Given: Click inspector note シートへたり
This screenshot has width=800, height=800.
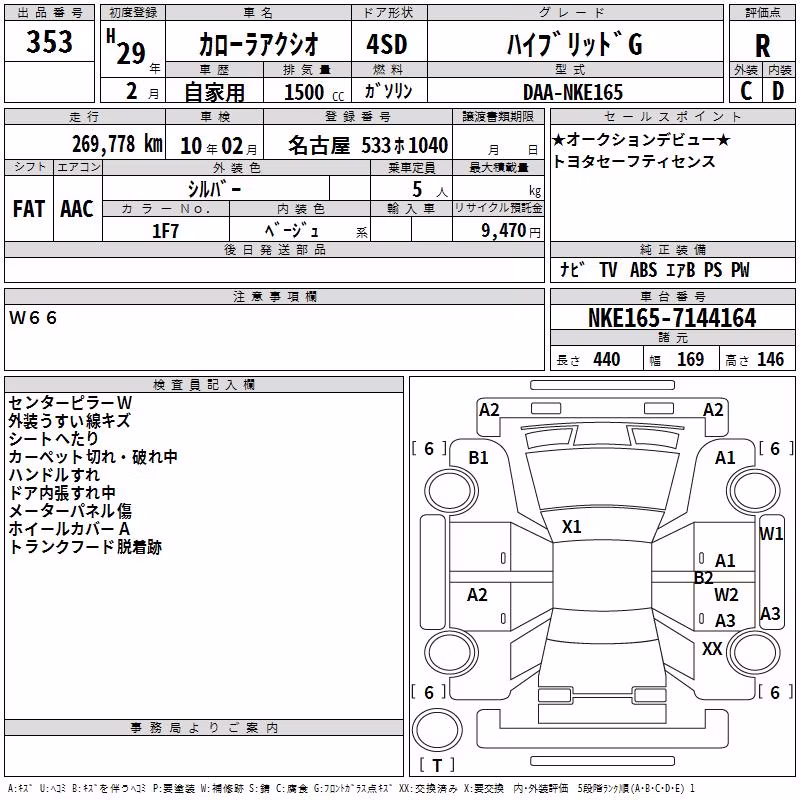Looking at the screenshot, I should [x=54, y=439].
